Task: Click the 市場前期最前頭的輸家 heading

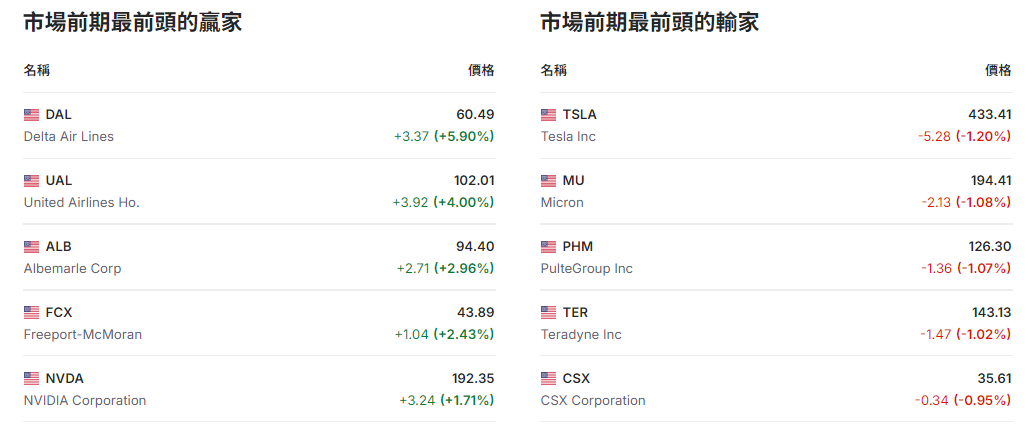Action: tap(649, 23)
